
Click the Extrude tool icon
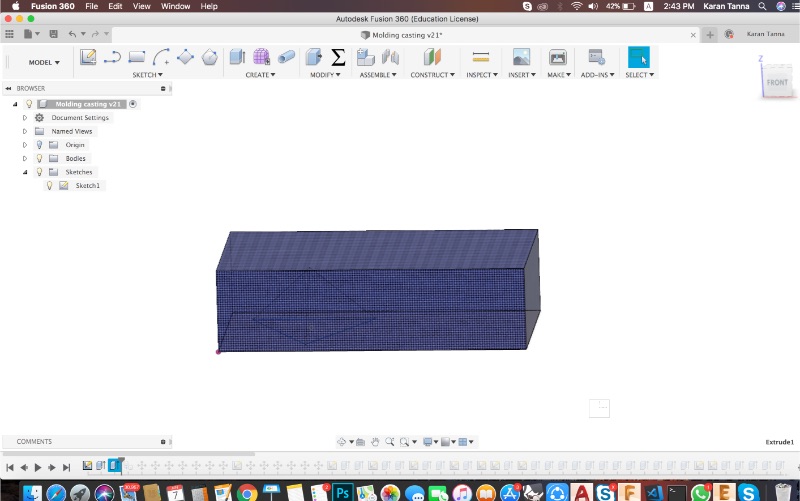[x=237, y=57]
